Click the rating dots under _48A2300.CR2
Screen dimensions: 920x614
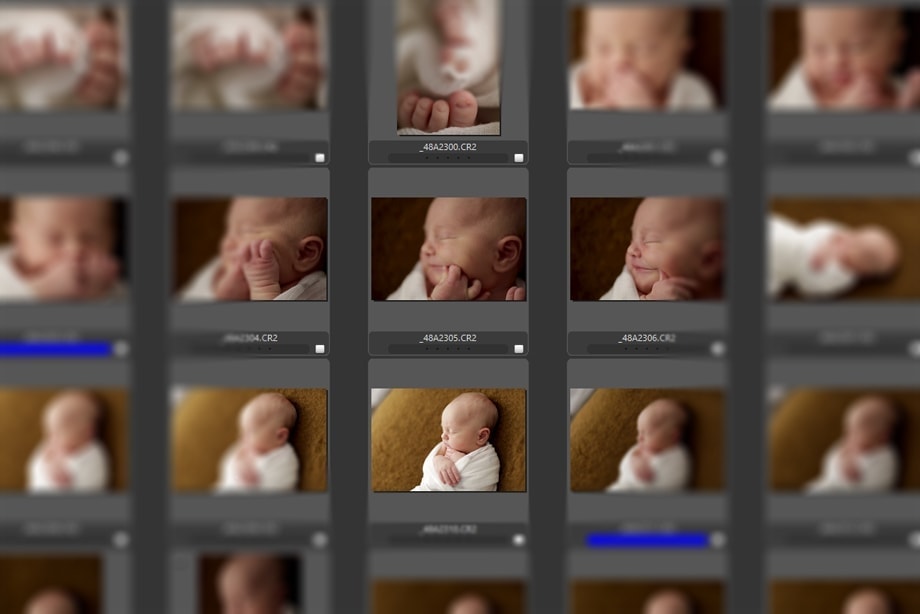click(x=448, y=158)
